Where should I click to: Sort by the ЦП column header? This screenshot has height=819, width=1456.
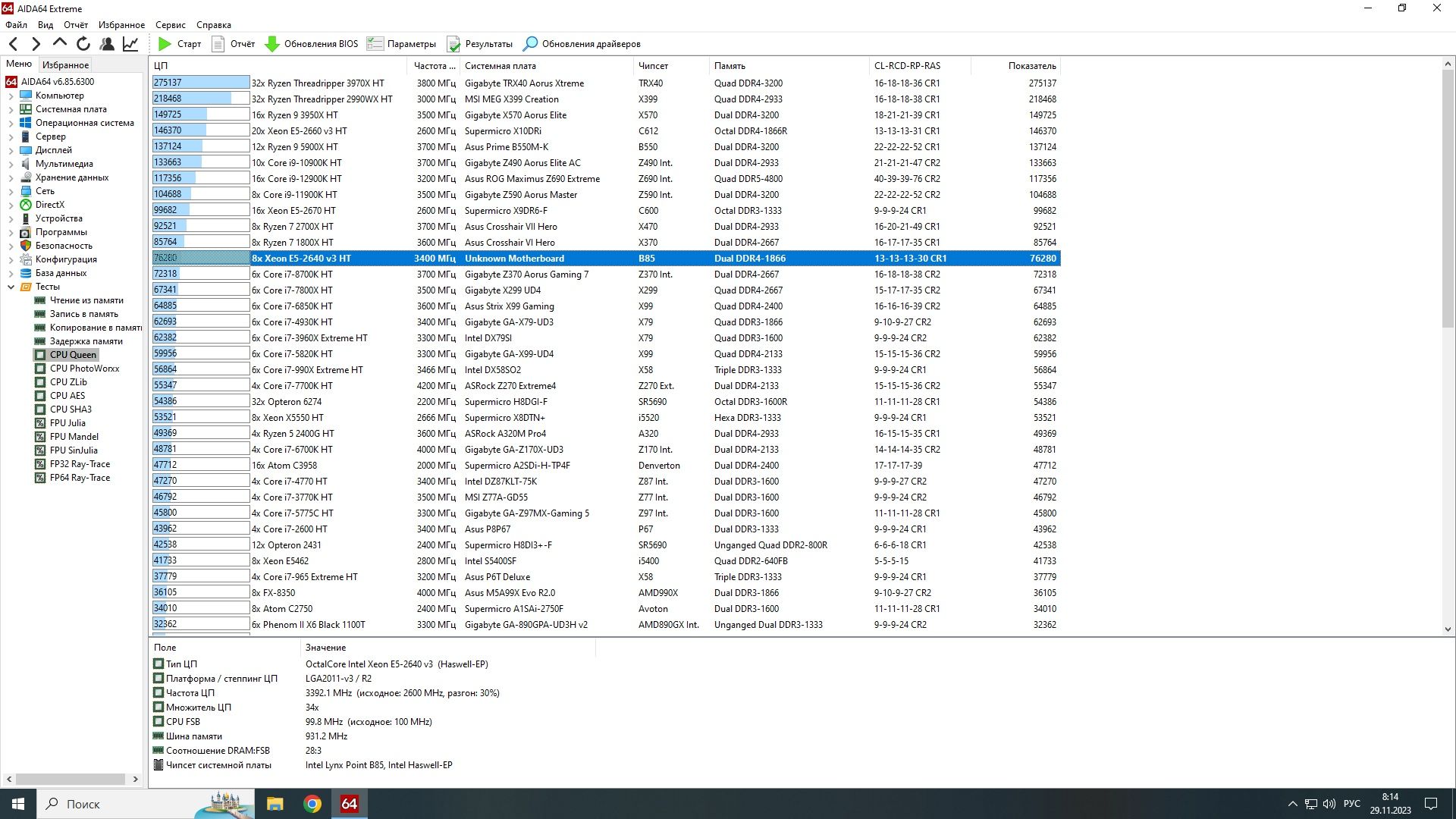[278, 66]
